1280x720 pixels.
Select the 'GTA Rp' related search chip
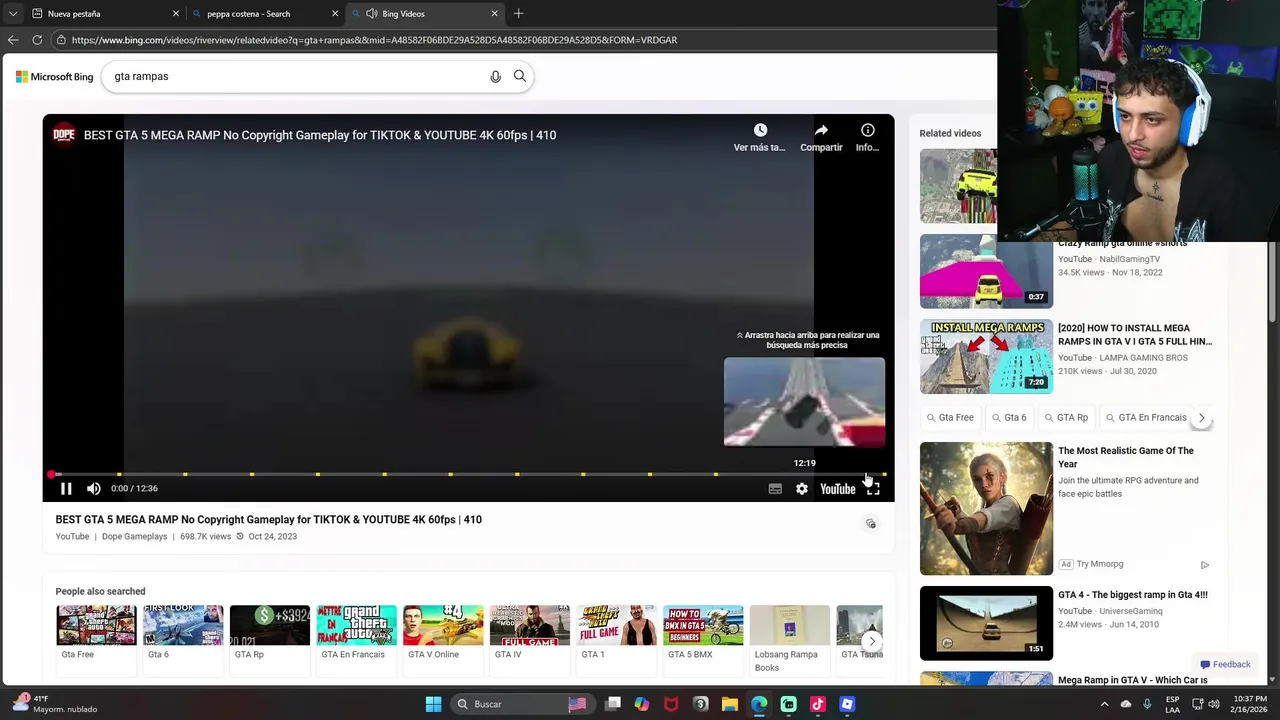coord(1065,418)
